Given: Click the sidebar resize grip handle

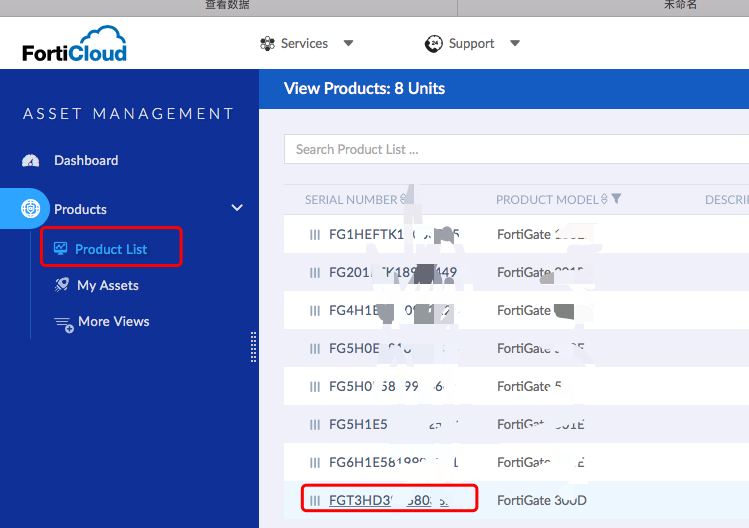Looking at the screenshot, I should [x=253, y=347].
